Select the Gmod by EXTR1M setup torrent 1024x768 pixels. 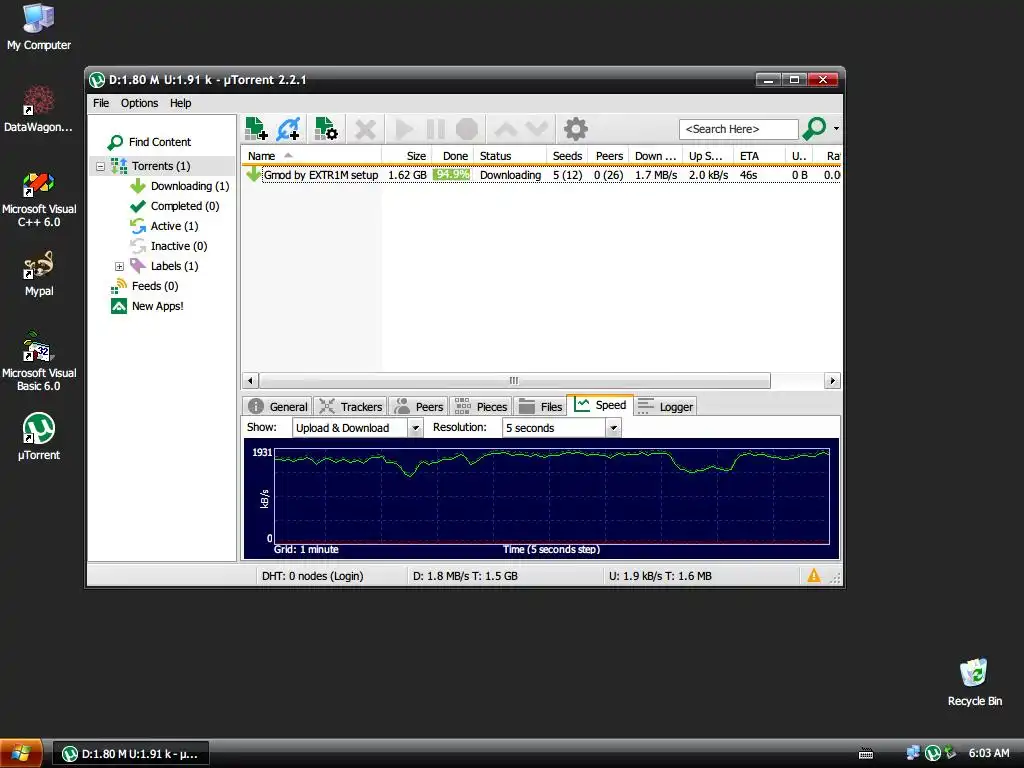tap(321, 175)
